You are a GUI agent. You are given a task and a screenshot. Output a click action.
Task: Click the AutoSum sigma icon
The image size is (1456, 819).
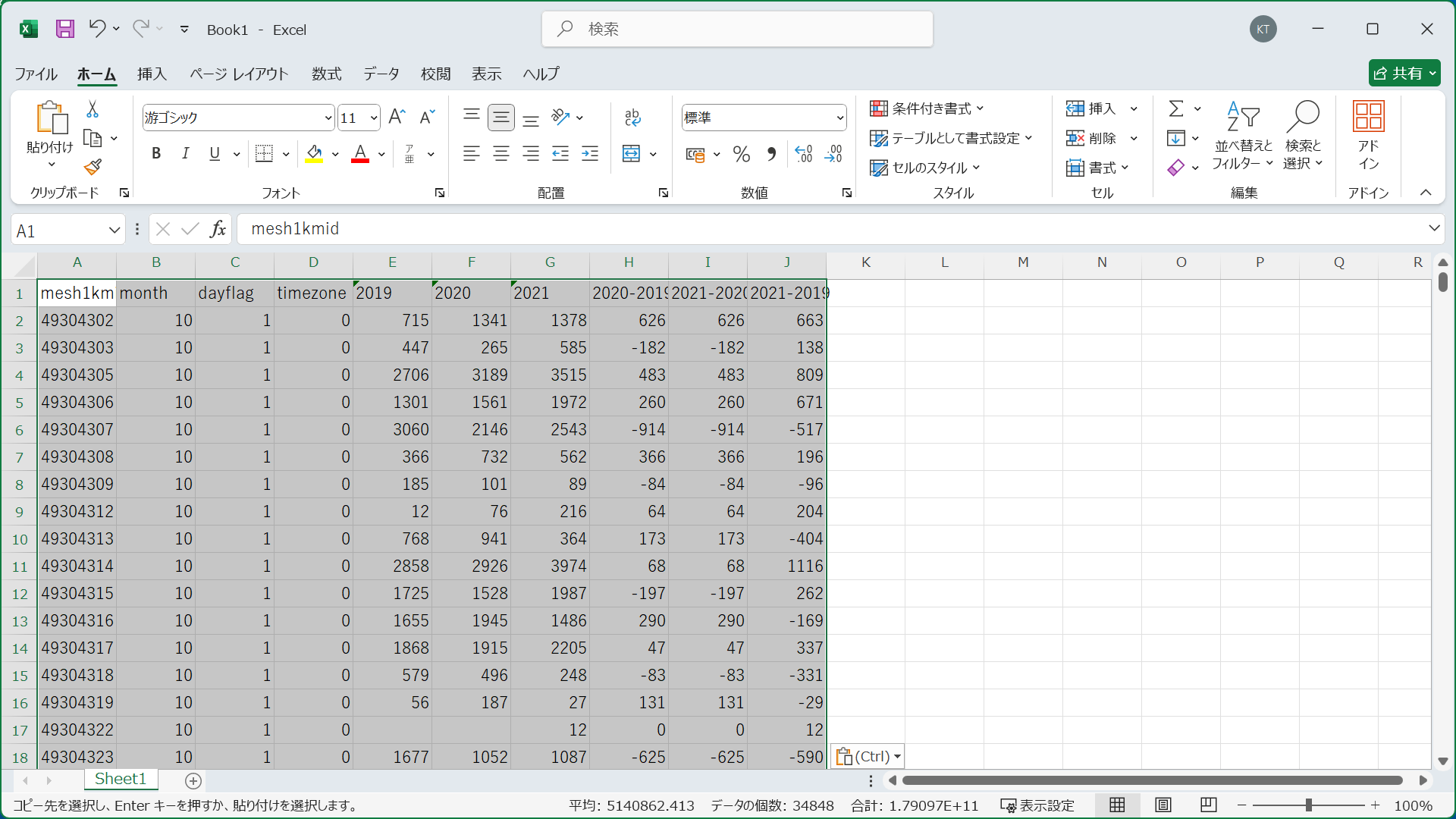[x=1176, y=108]
